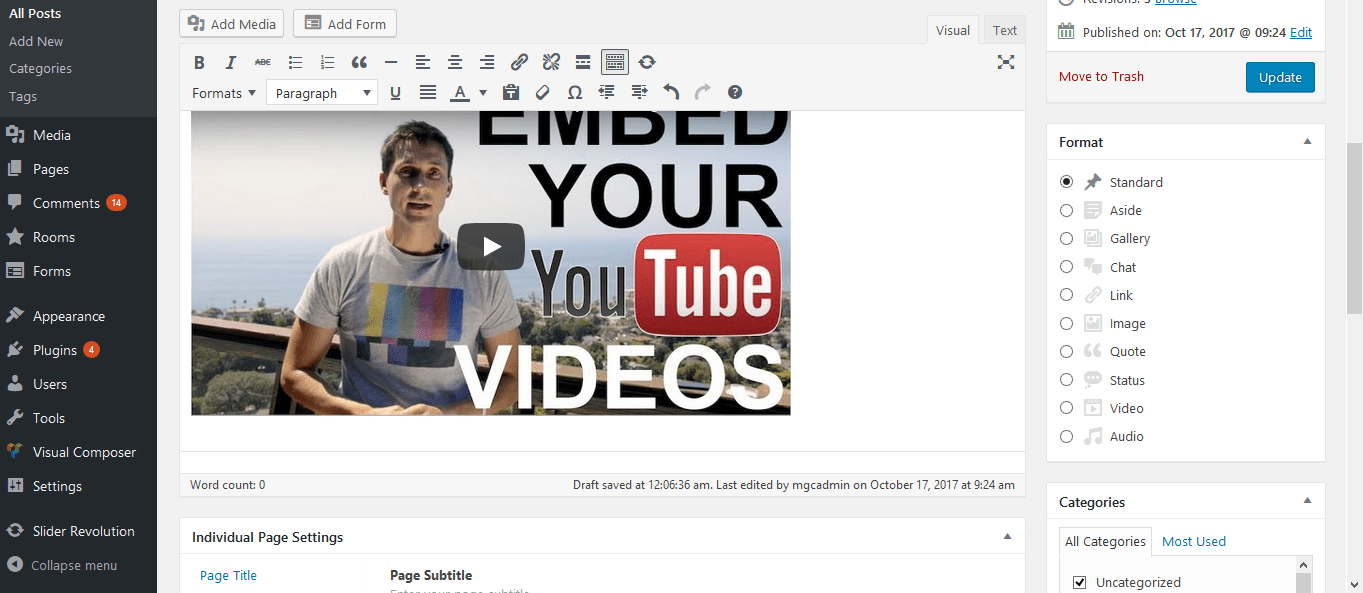Open the Most Used categories tab

1193,541
